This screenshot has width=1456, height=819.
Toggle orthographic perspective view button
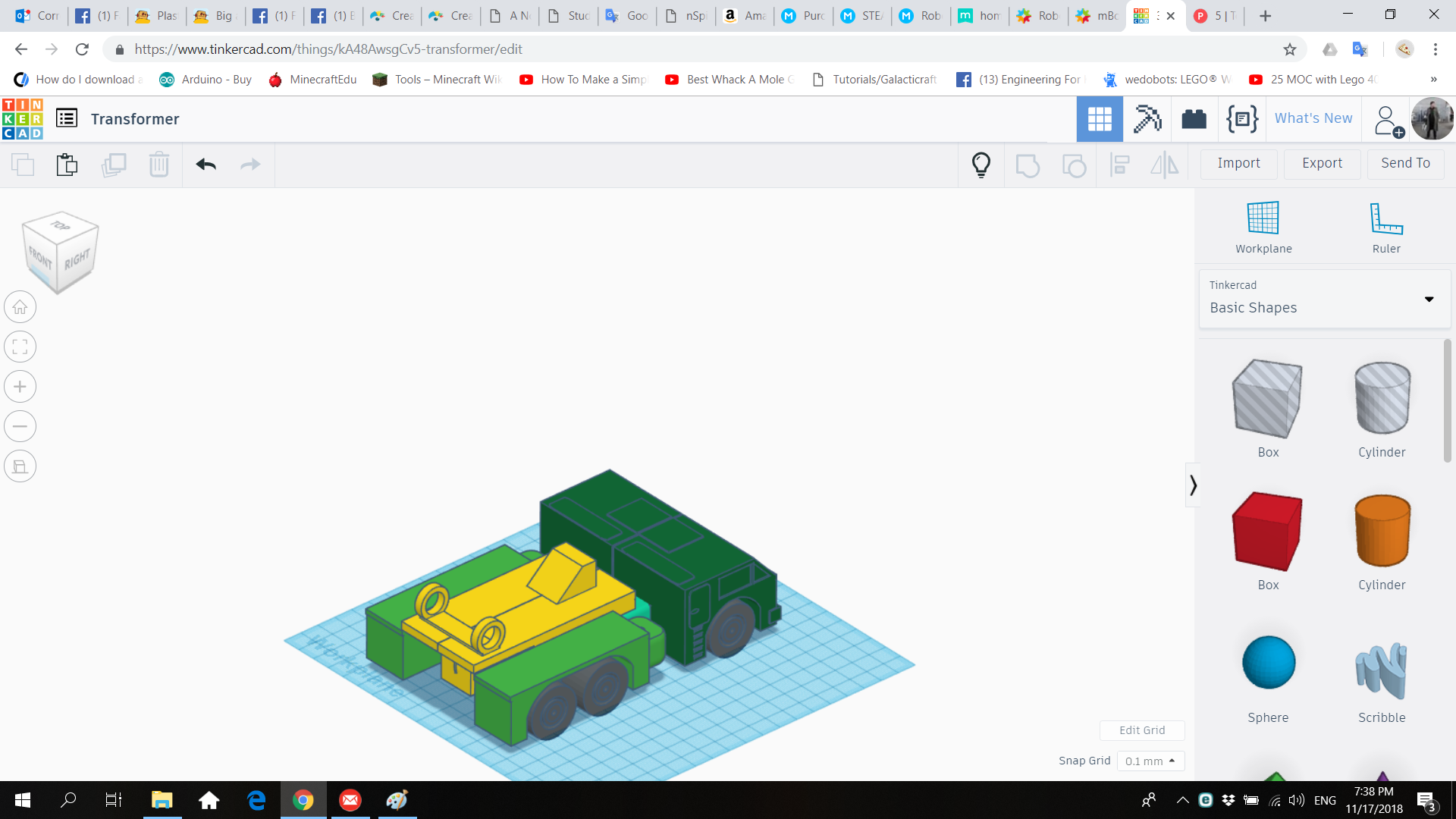tap(20, 466)
